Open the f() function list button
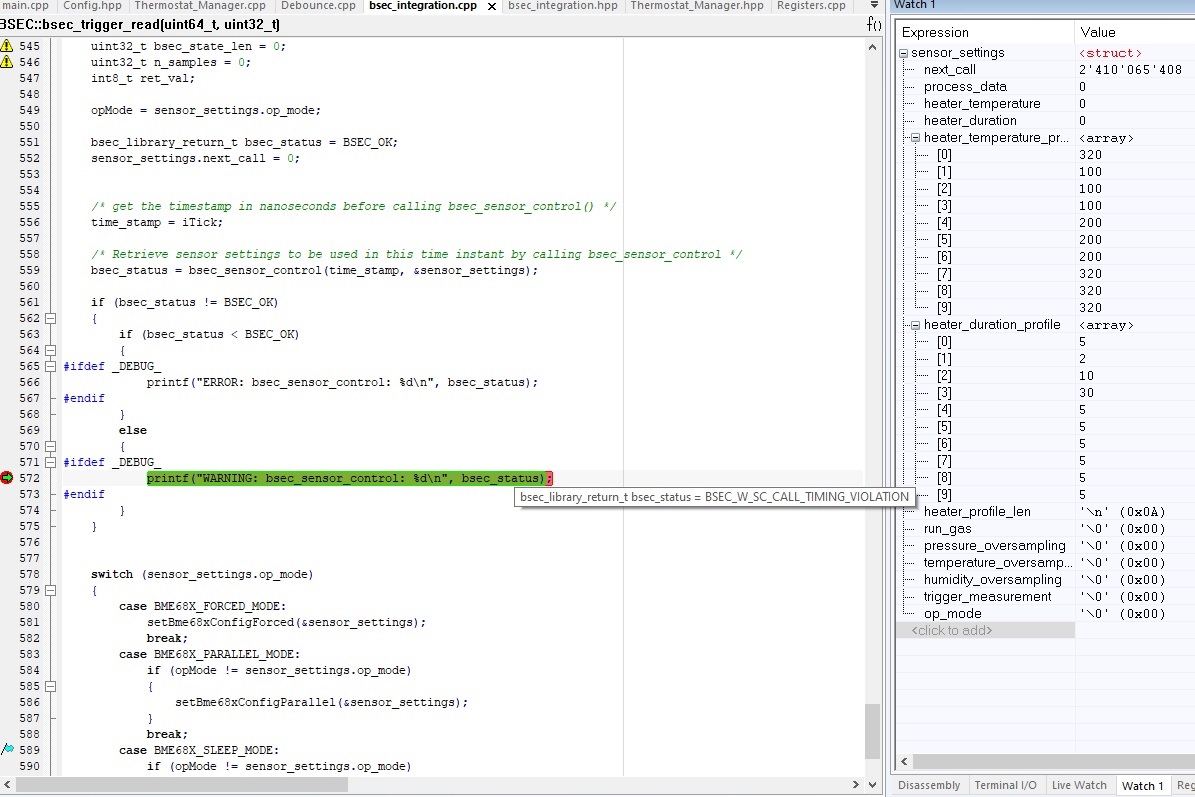The height and width of the screenshot is (797, 1195). tap(874, 24)
